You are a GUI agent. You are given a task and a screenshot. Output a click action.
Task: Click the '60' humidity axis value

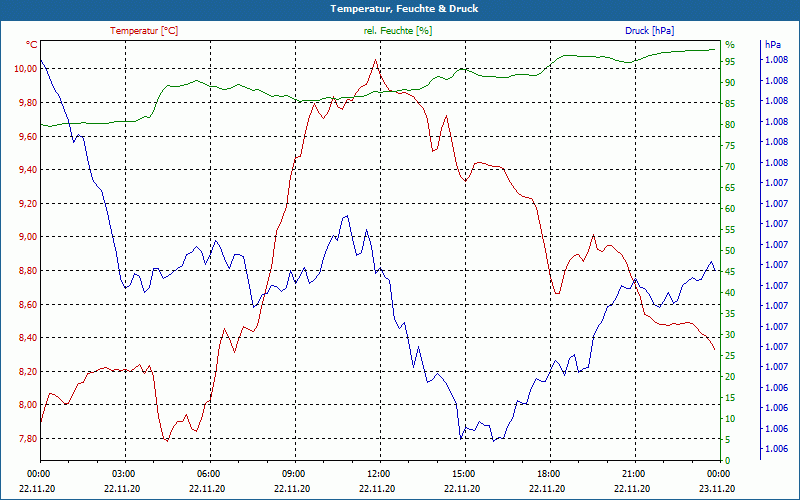point(730,209)
